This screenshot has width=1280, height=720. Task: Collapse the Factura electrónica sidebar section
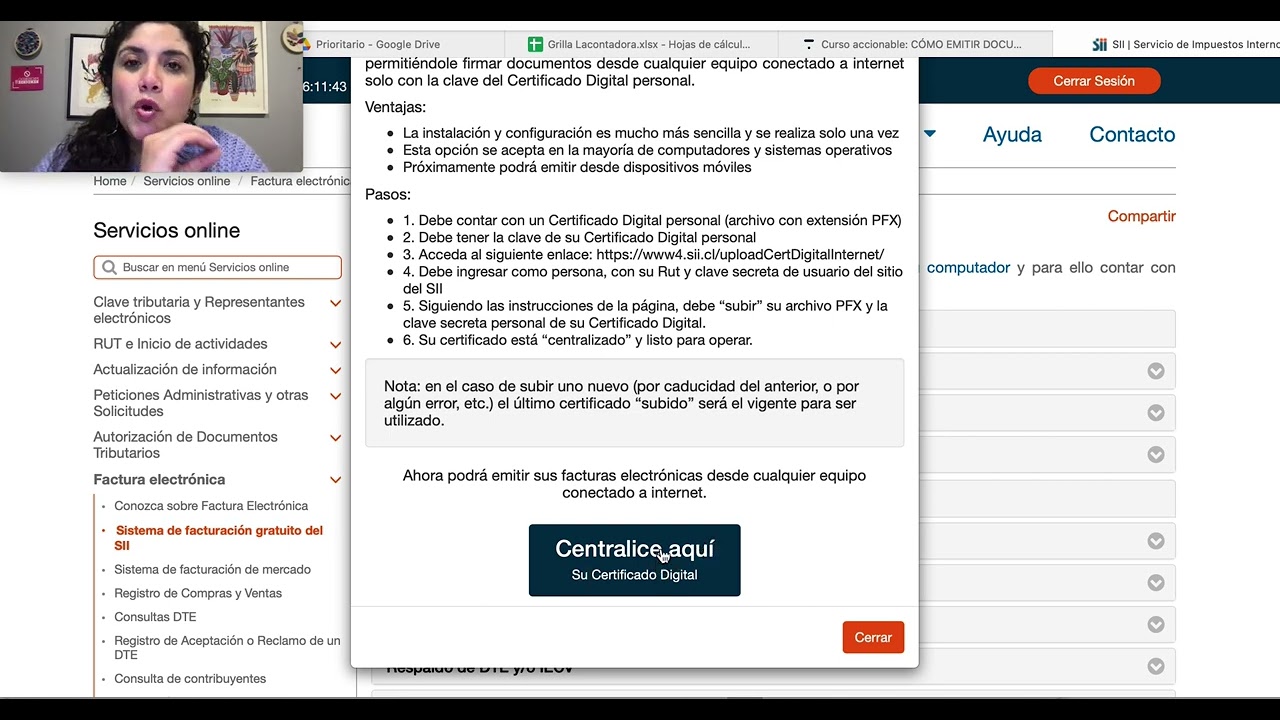pyautogui.click(x=336, y=480)
